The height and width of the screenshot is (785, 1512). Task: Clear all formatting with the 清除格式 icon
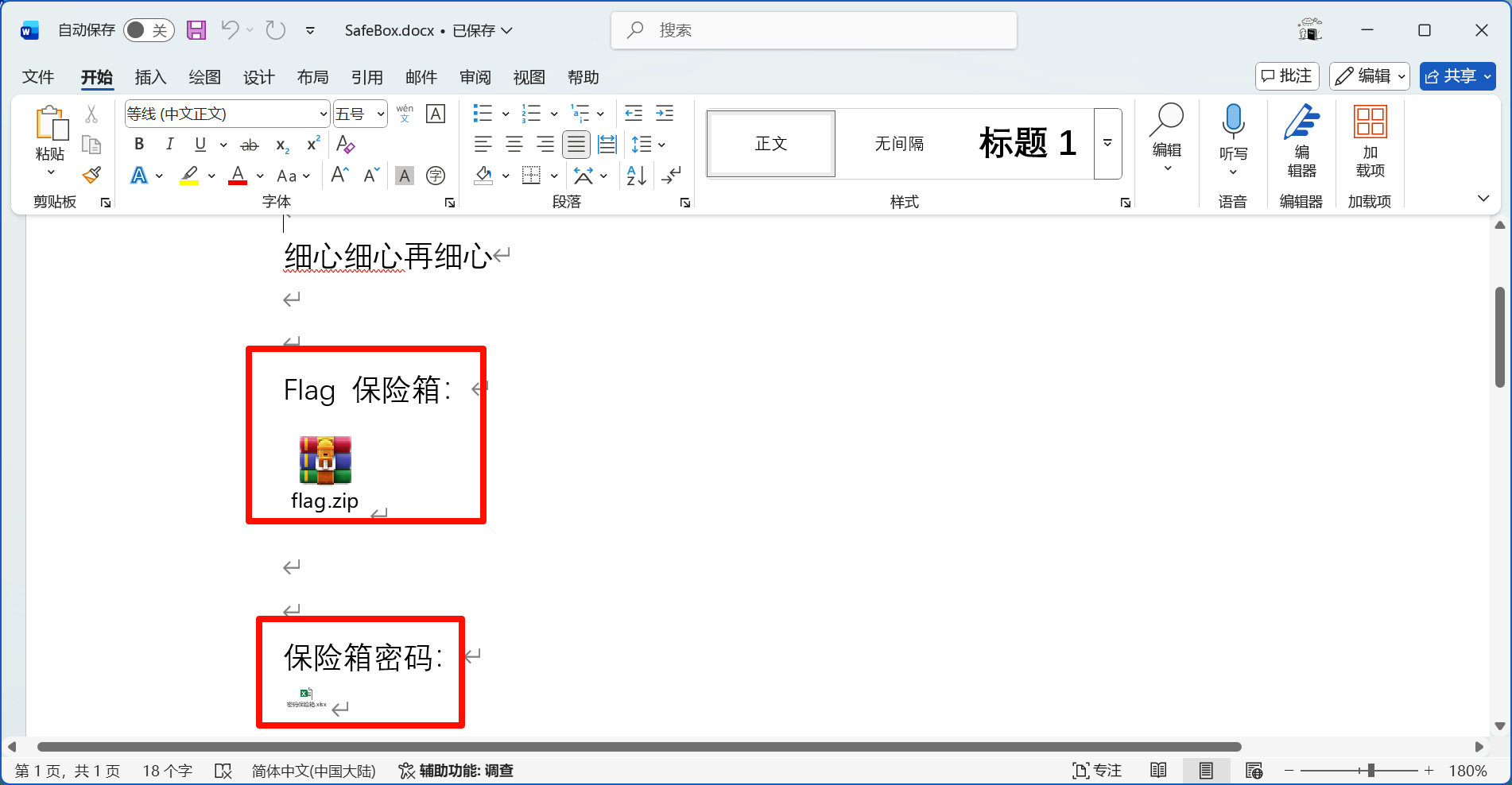[345, 145]
